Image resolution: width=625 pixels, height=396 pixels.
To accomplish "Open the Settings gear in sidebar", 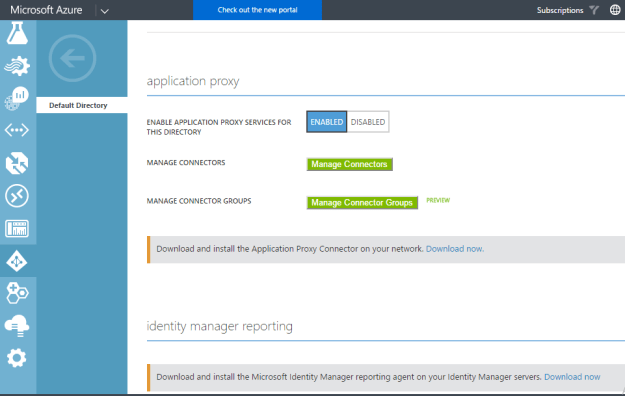I will [x=17, y=358].
